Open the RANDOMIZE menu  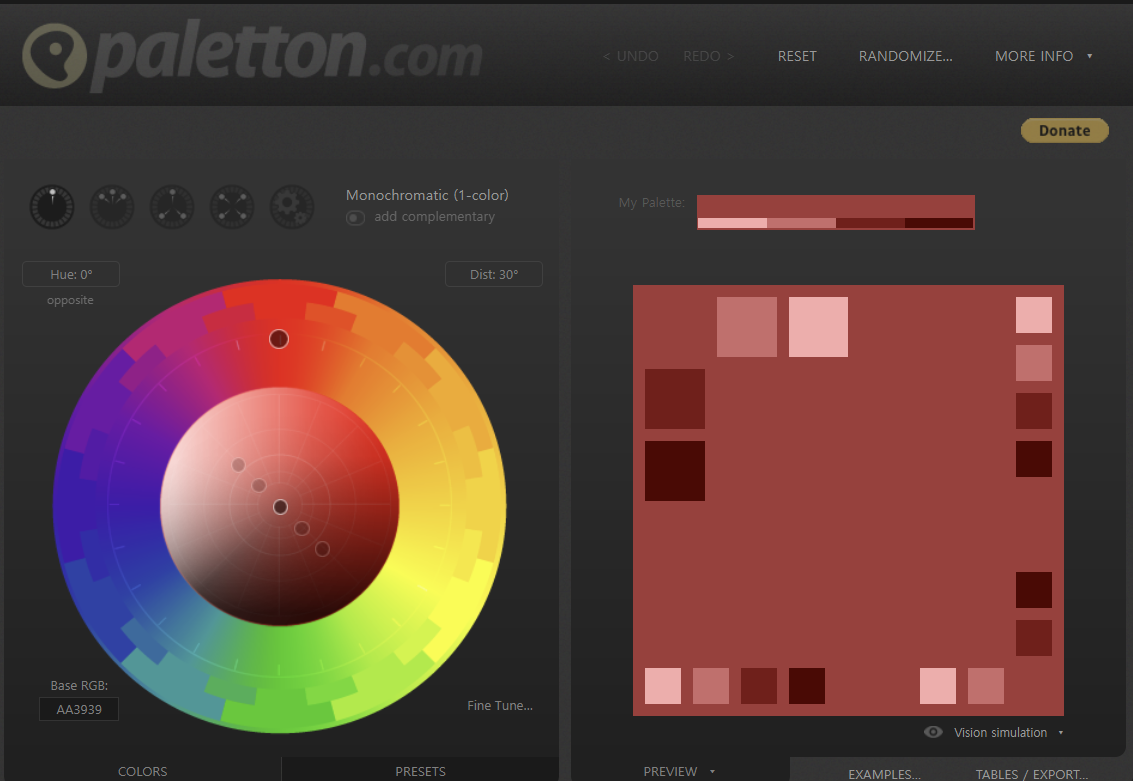905,56
